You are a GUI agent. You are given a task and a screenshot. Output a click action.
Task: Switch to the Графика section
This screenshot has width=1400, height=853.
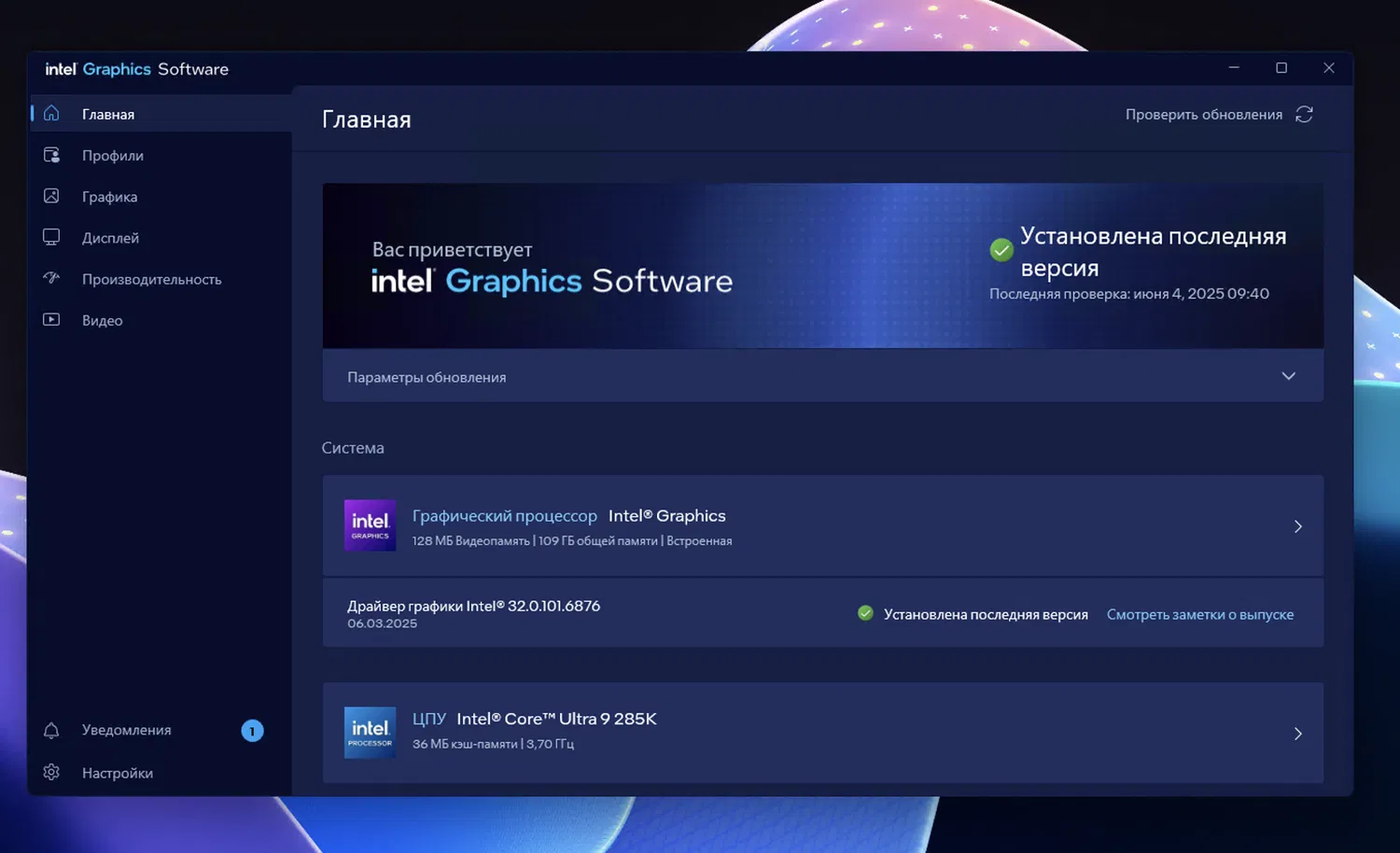(161, 196)
